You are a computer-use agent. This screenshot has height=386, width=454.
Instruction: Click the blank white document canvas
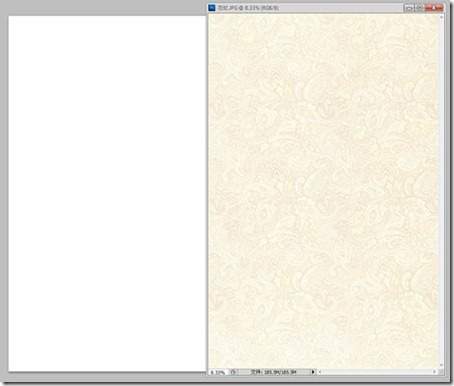tap(107, 193)
